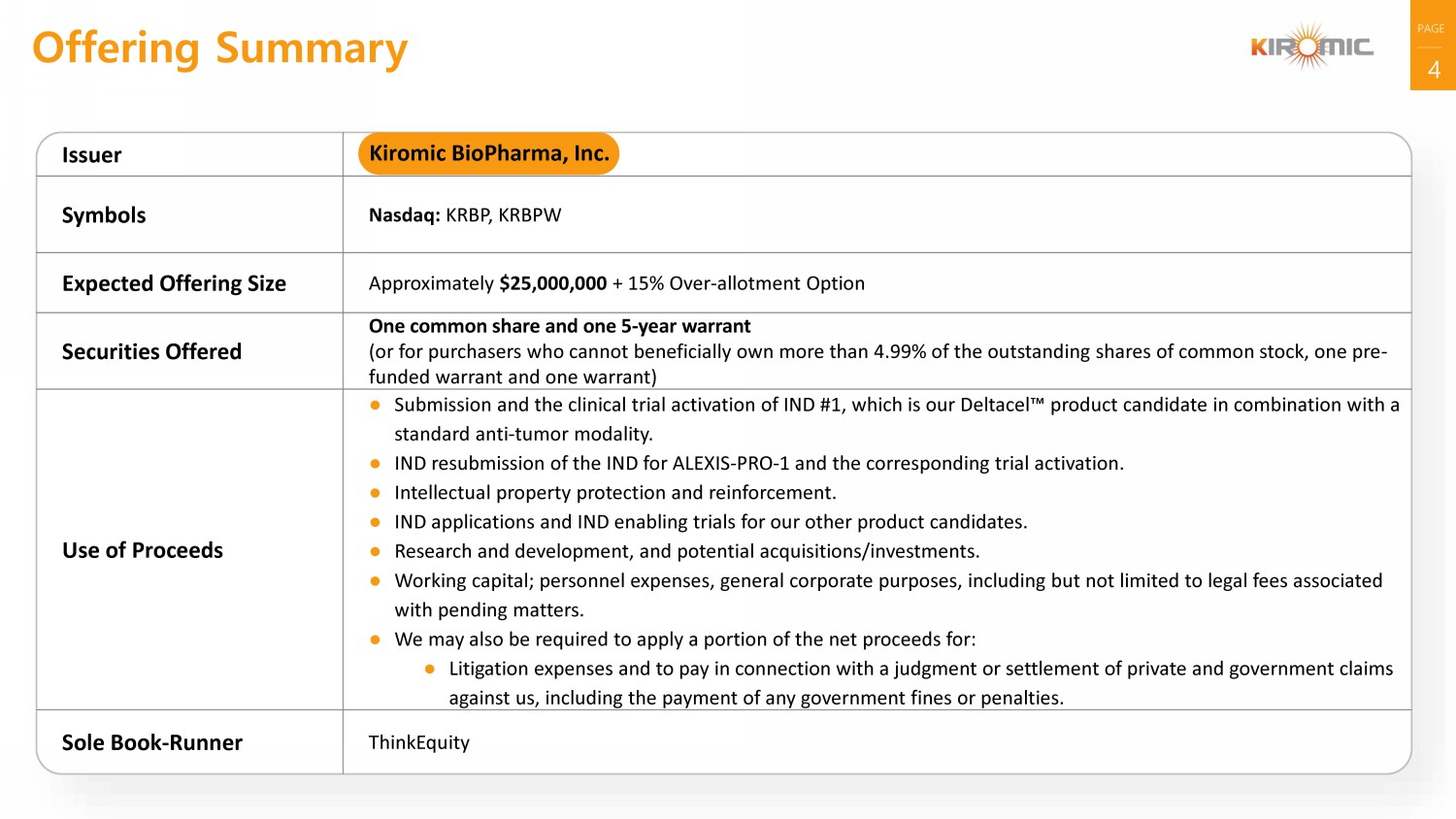Click the Kiromic BioPharma, Inc. orange pill

488,153
